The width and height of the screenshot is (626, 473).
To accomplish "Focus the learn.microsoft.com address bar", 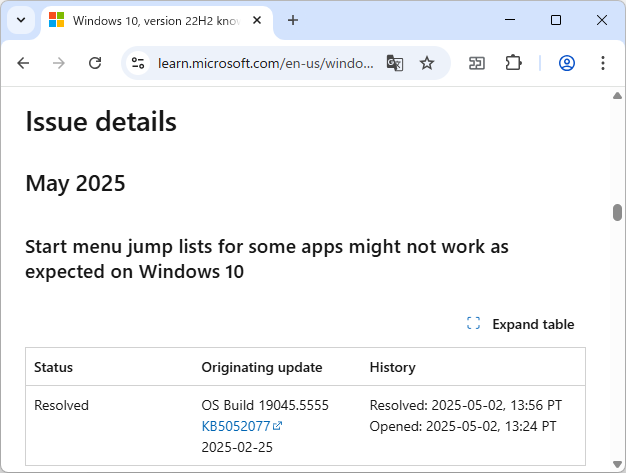I will pos(265,63).
